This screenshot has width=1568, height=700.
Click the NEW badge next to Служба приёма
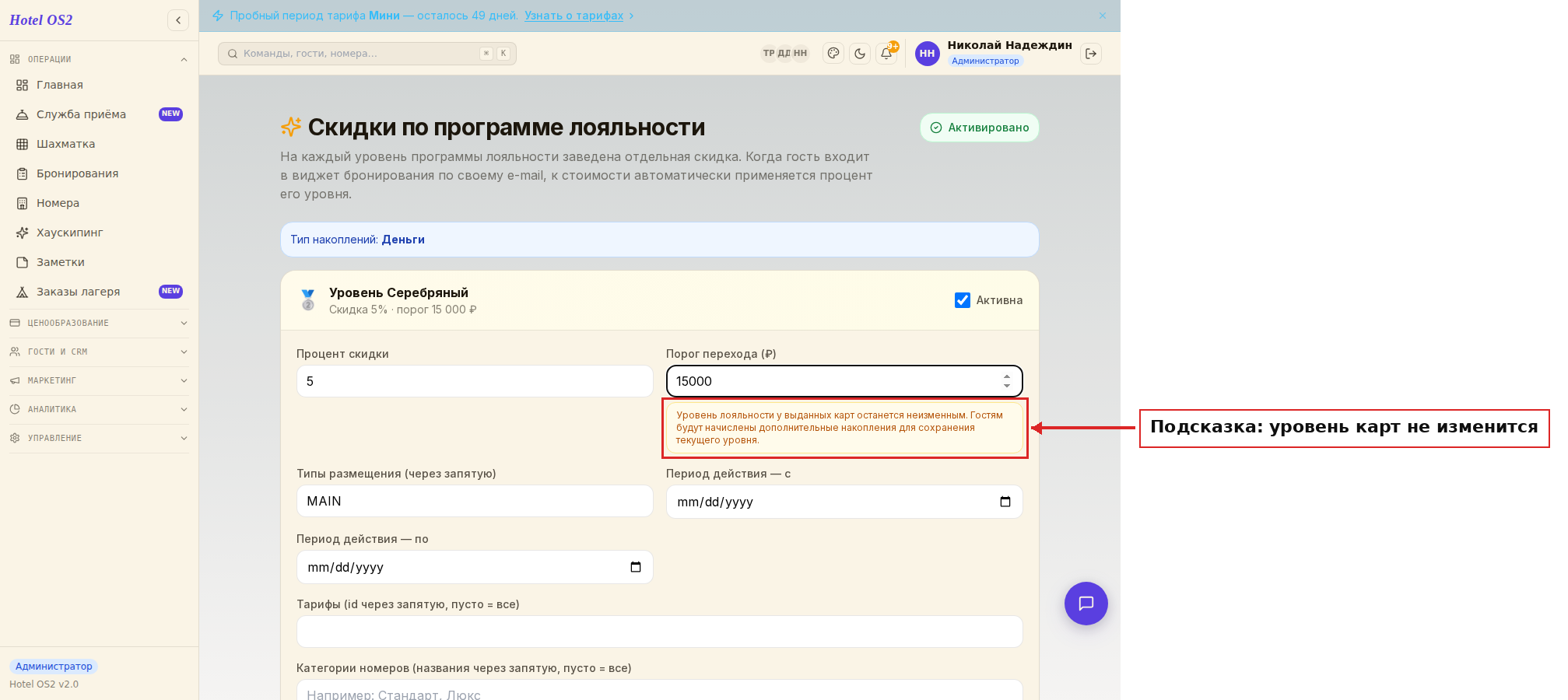tap(170, 114)
